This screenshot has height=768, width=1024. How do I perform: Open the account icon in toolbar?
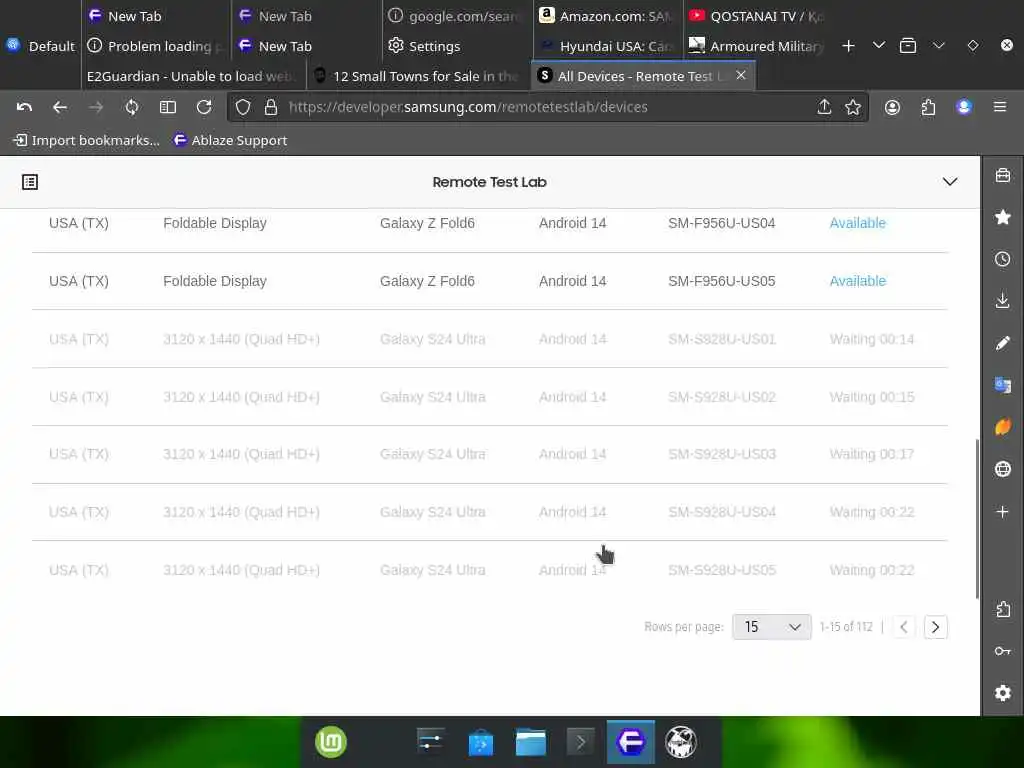tap(892, 107)
